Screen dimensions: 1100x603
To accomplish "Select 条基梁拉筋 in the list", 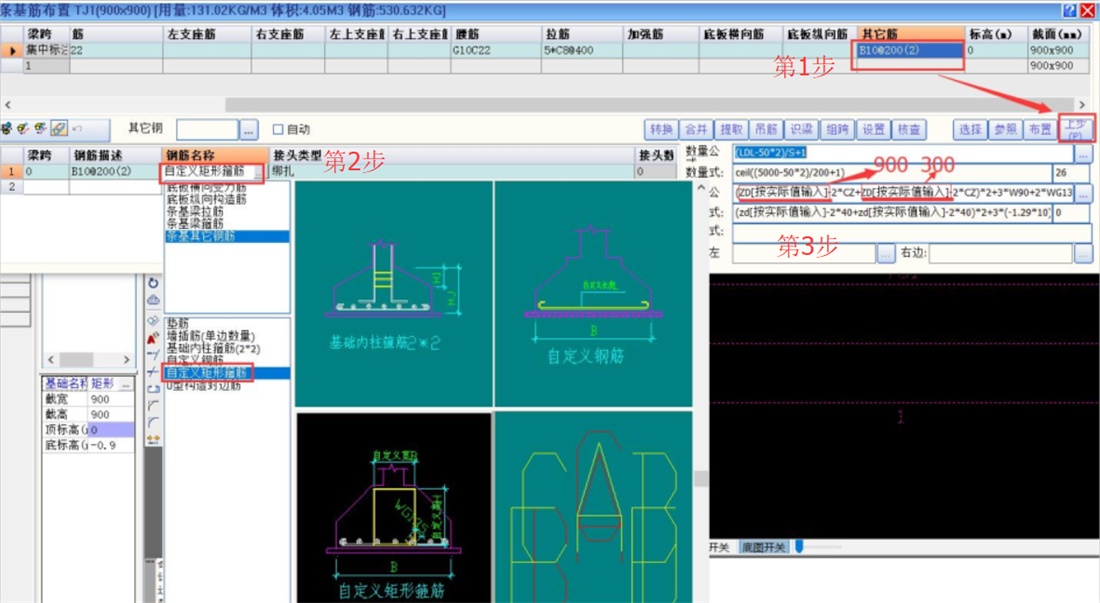I will pyautogui.click(x=195, y=211).
